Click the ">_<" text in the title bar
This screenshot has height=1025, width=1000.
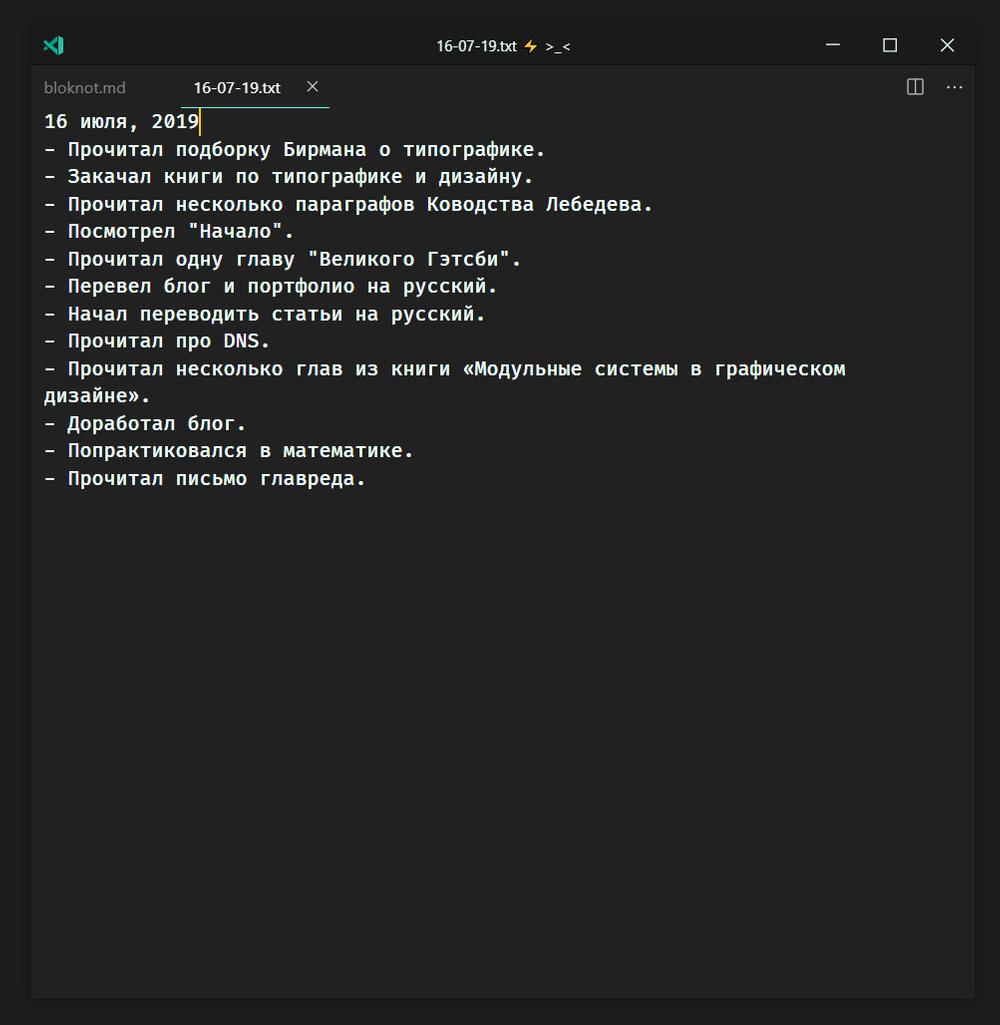tap(556, 45)
